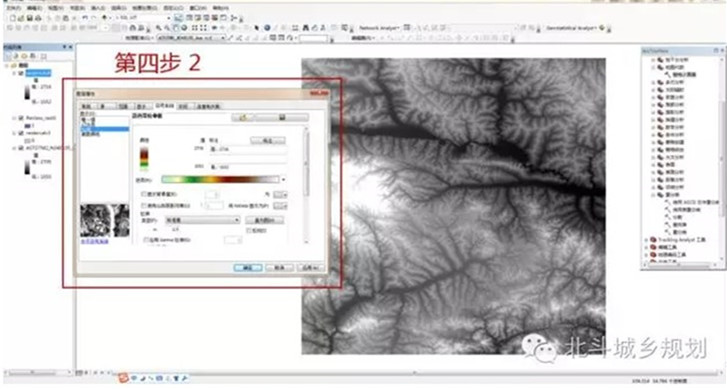
Task: Toggle the apply Gamma stretch checkbox
Action: pos(146,240)
